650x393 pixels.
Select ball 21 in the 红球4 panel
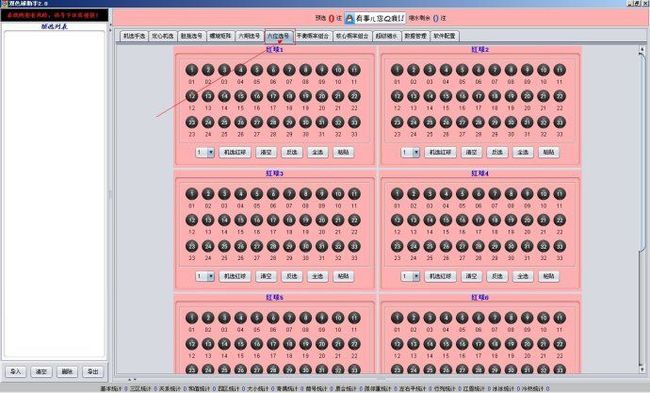543,220
